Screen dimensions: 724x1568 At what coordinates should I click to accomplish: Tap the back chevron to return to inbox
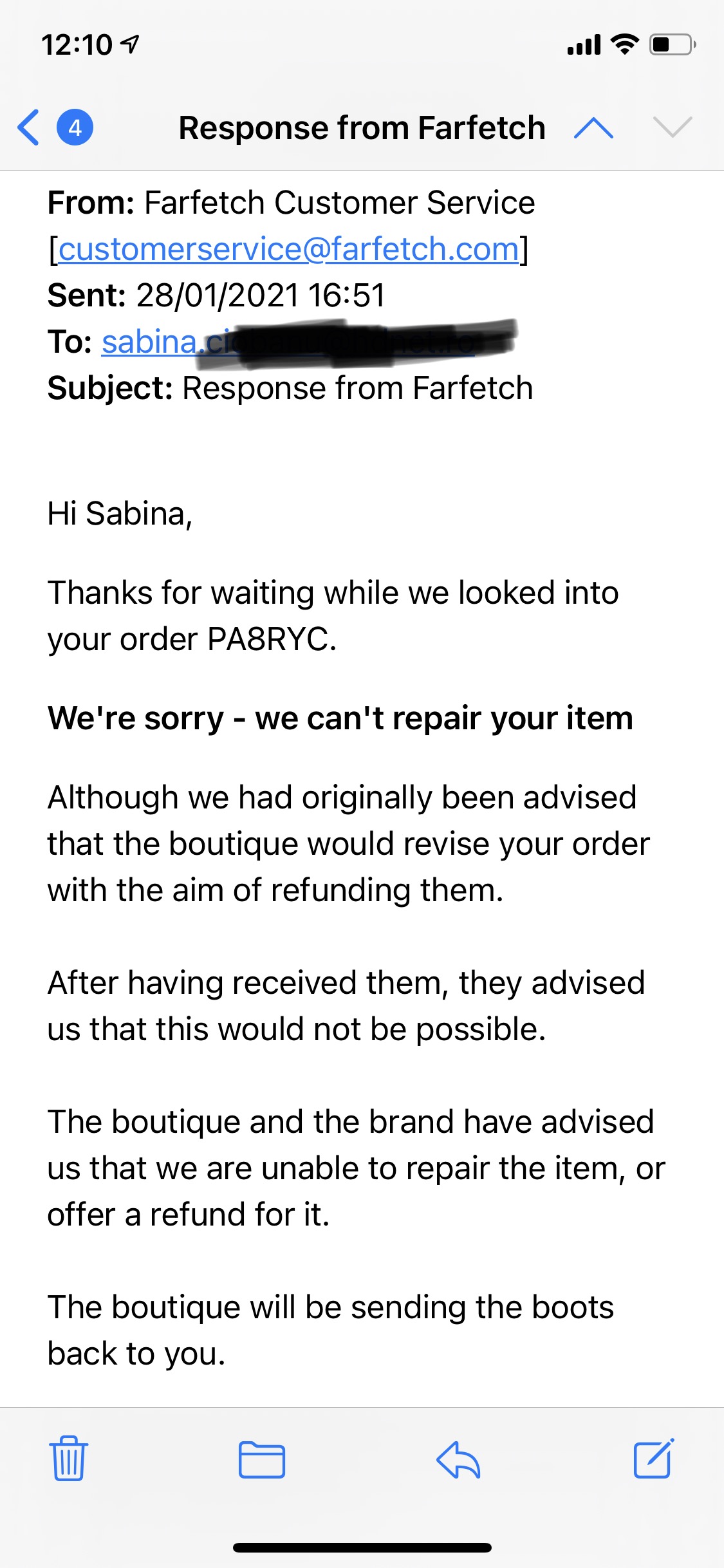(28, 127)
